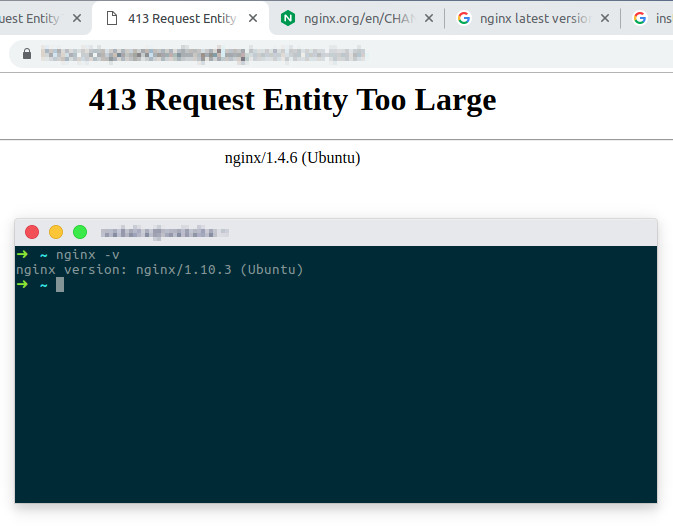Switch to the leftmost partially visible tab
Image resolution: width=673 pixels, height=526 pixels.
30,18
